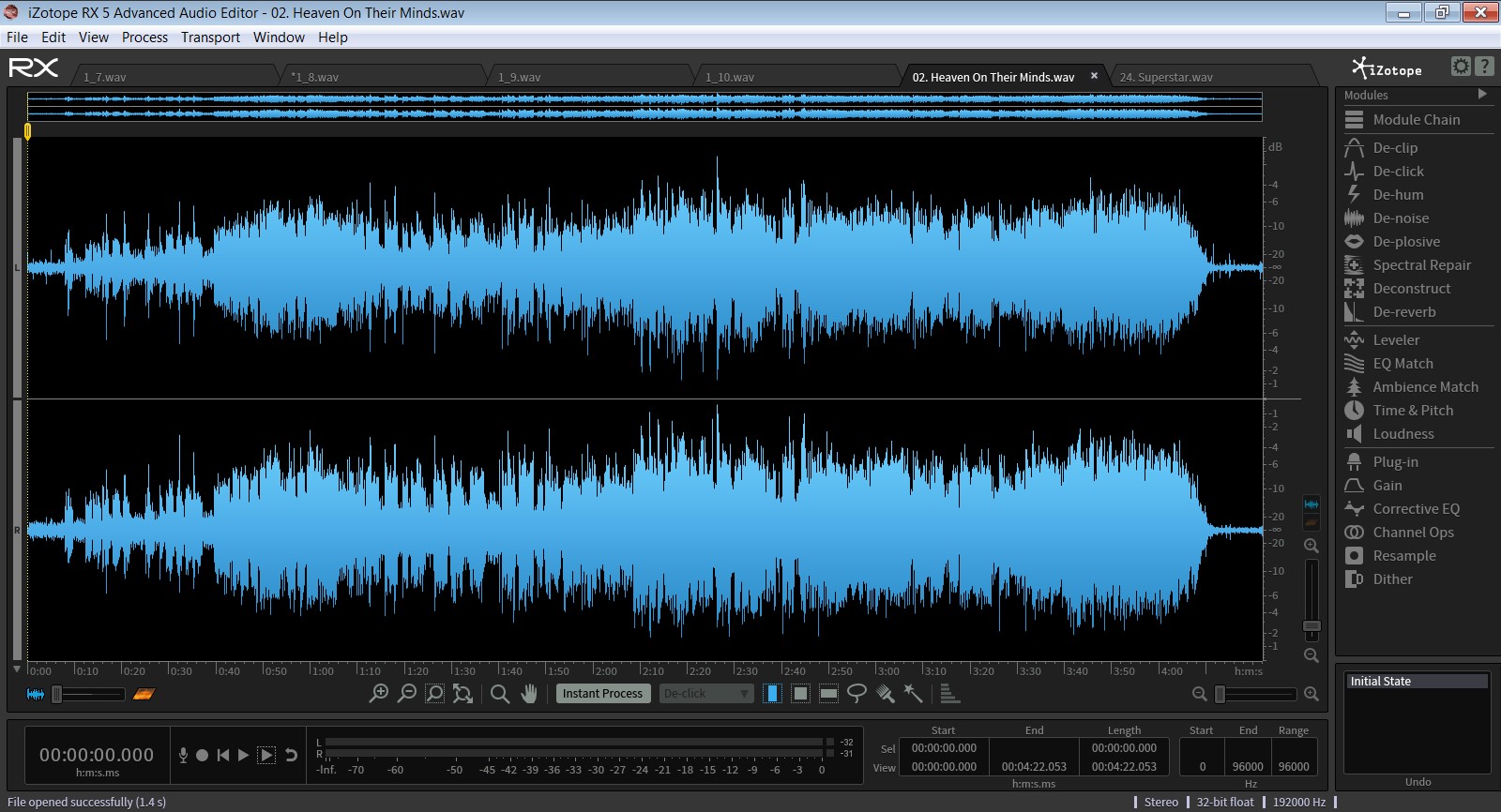This screenshot has width=1501, height=812.
Task: Expand the arrow below the left channel bar
Action: coord(16,669)
